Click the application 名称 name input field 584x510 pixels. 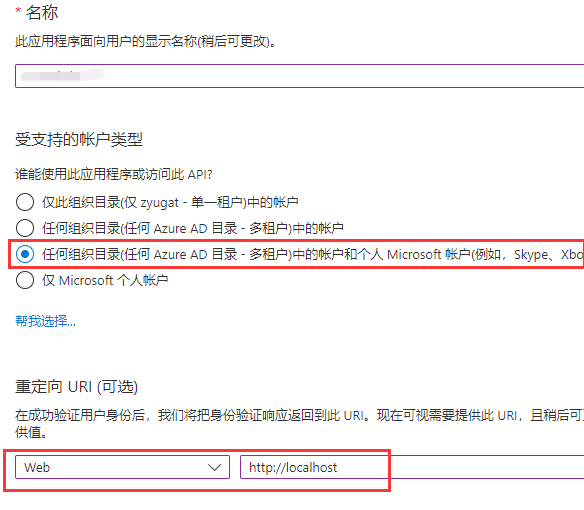click(299, 76)
